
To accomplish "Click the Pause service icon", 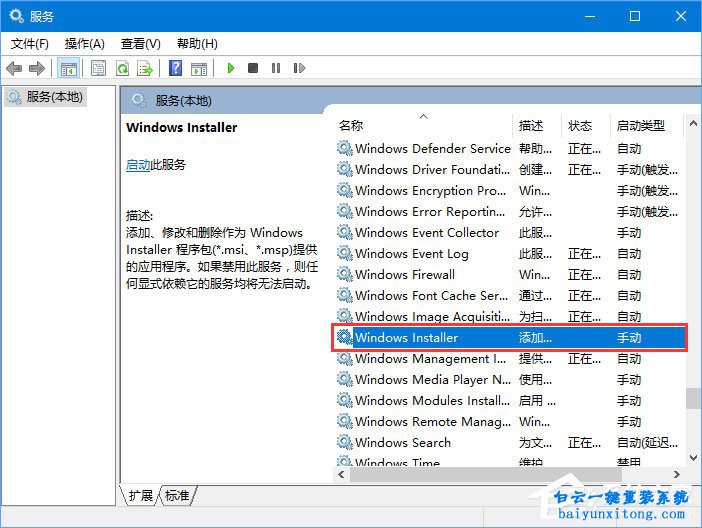I will 276,68.
